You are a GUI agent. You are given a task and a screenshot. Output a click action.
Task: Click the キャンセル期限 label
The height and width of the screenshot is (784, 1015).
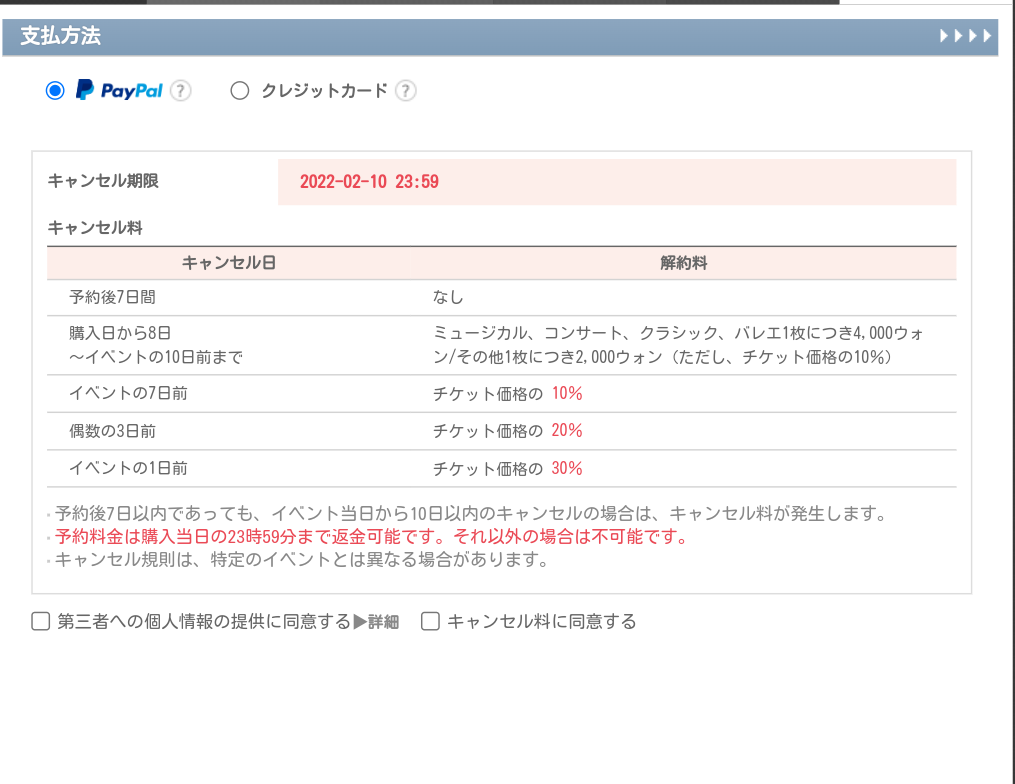[103, 181]
